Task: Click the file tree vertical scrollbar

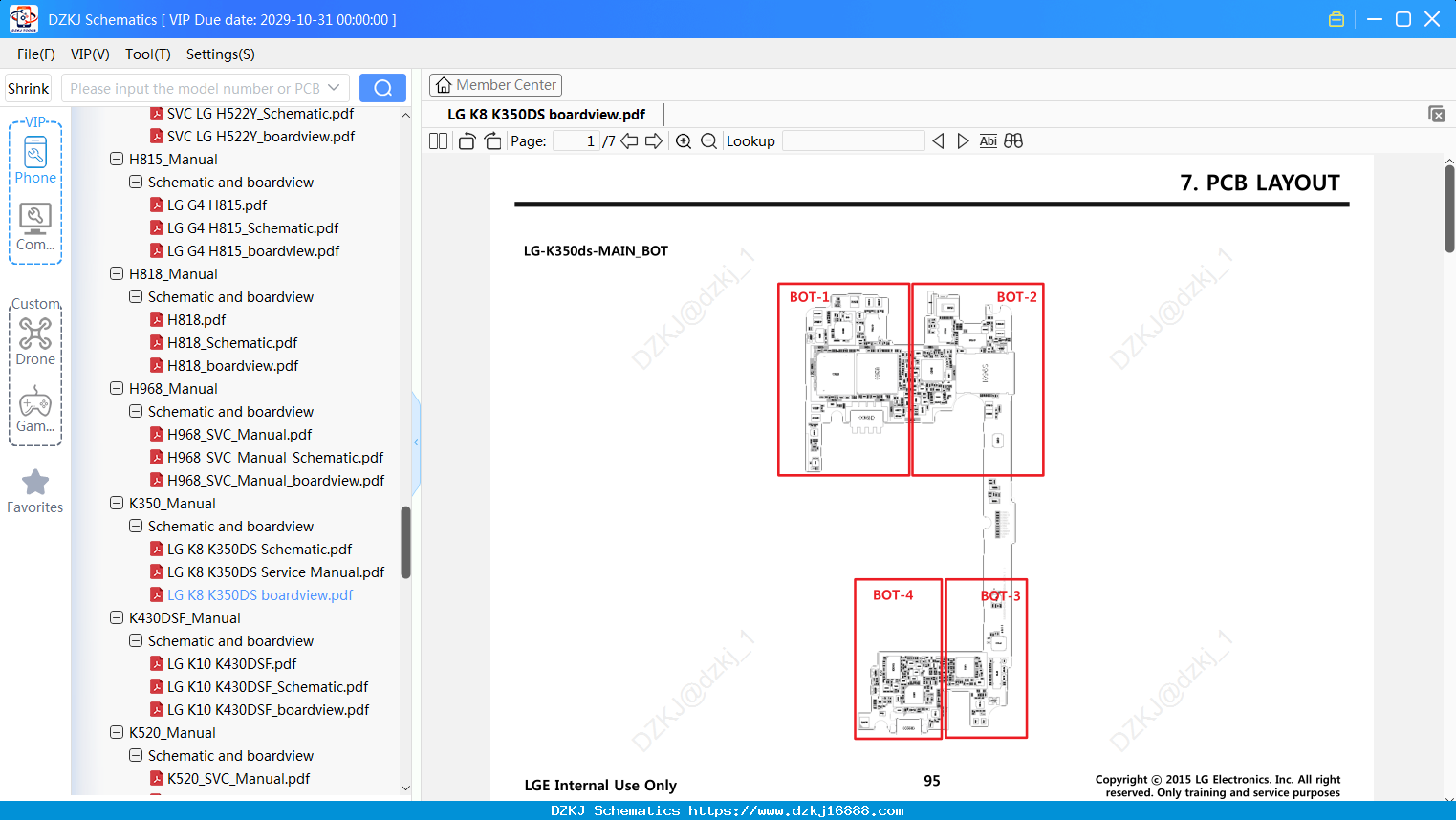Action: [x=405, y=542]
